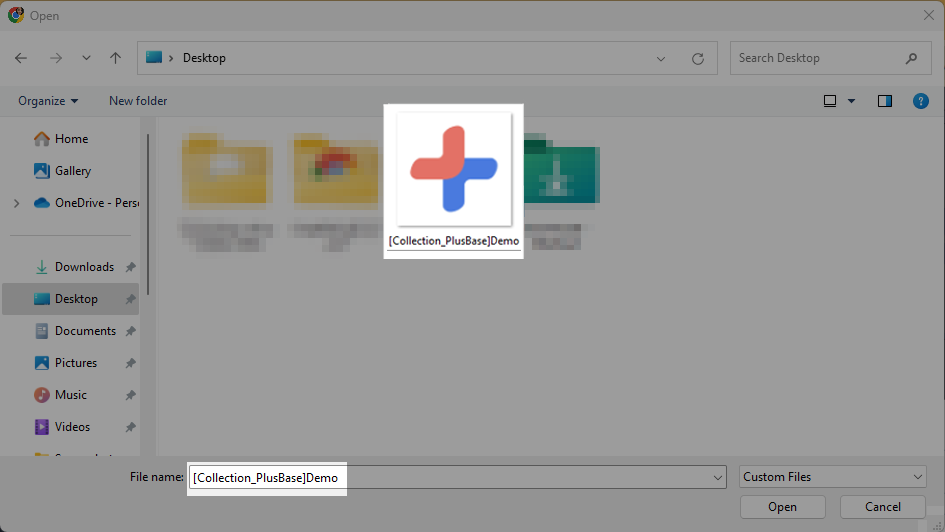
Task: Select the [Collection_PlusBase]Demo file thumbnail
Action: pyautogui.click(x=454, y=170)
